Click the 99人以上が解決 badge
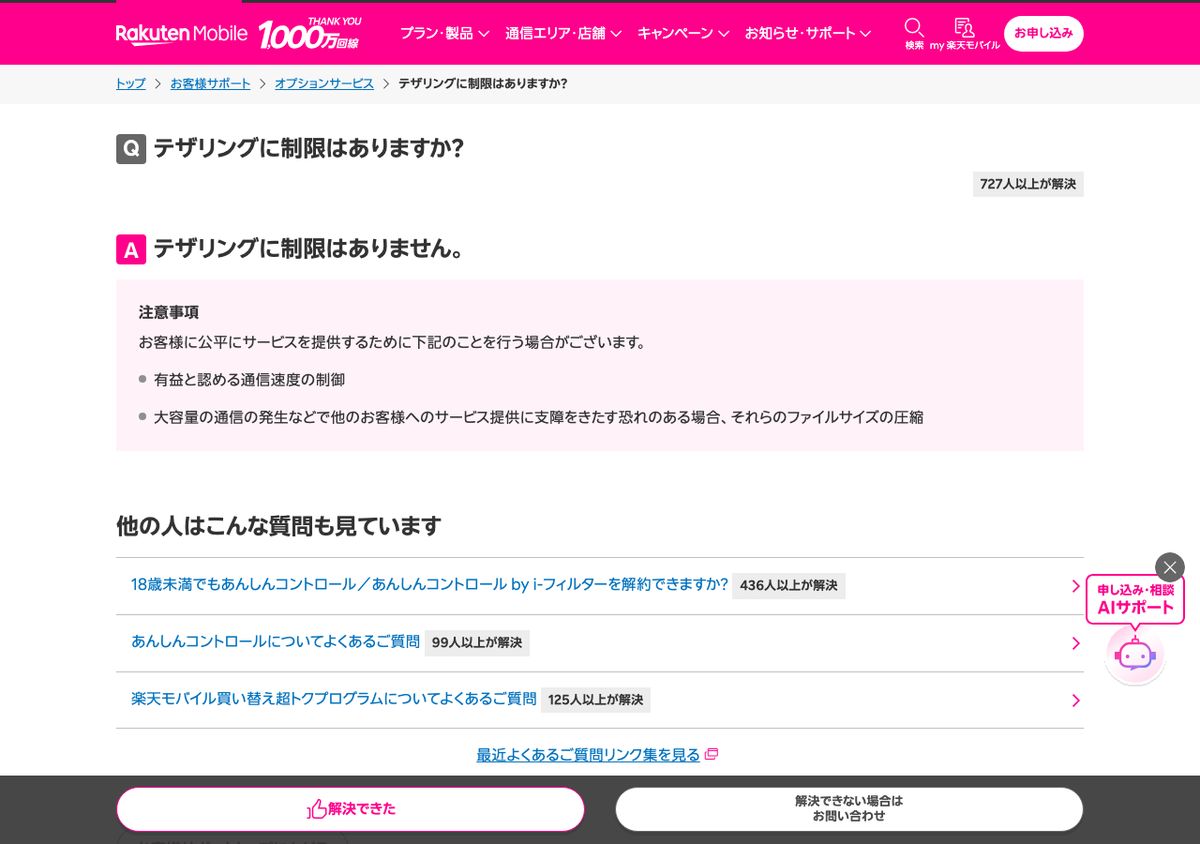Screen dimensions: 1200x844 point(477,643)
